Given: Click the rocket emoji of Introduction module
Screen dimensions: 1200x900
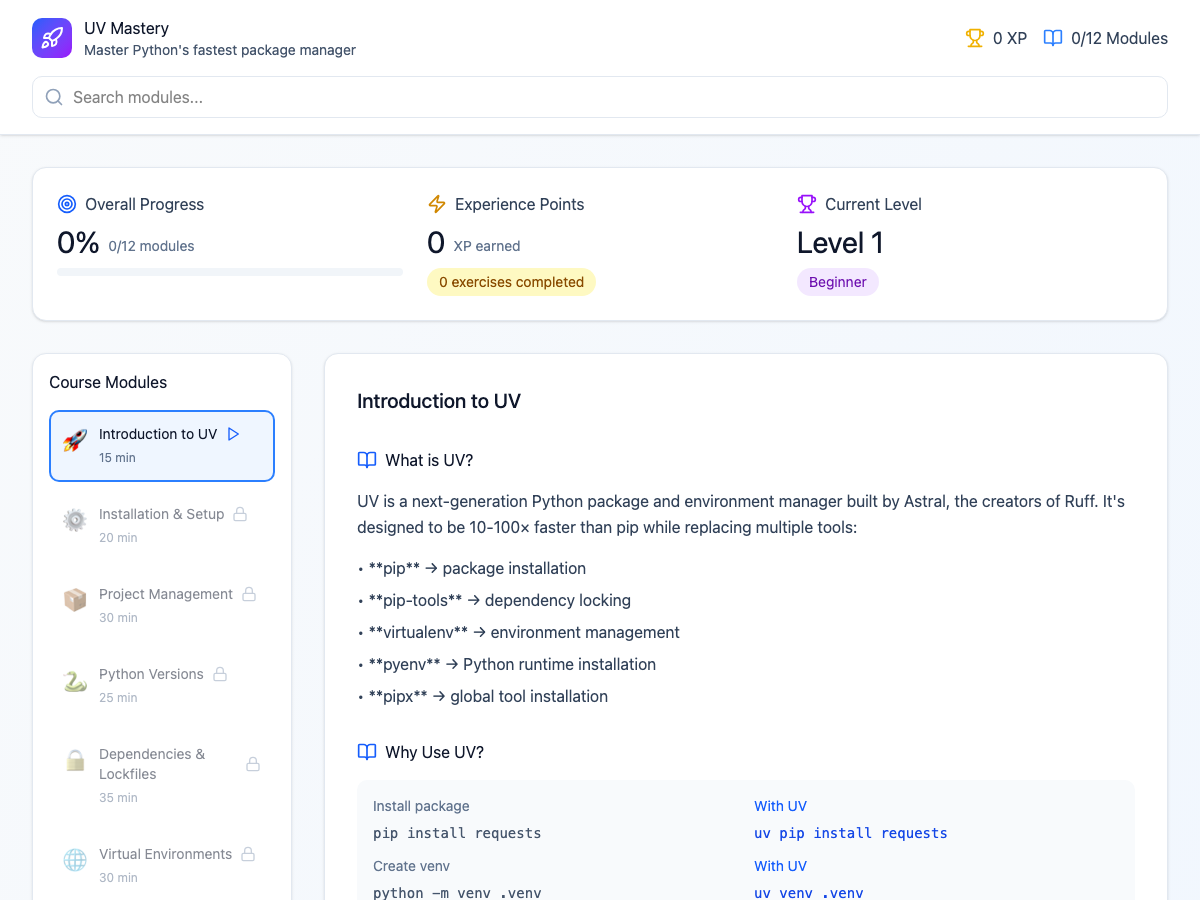Looking at the screenshot, I should [x=75, y=441].
